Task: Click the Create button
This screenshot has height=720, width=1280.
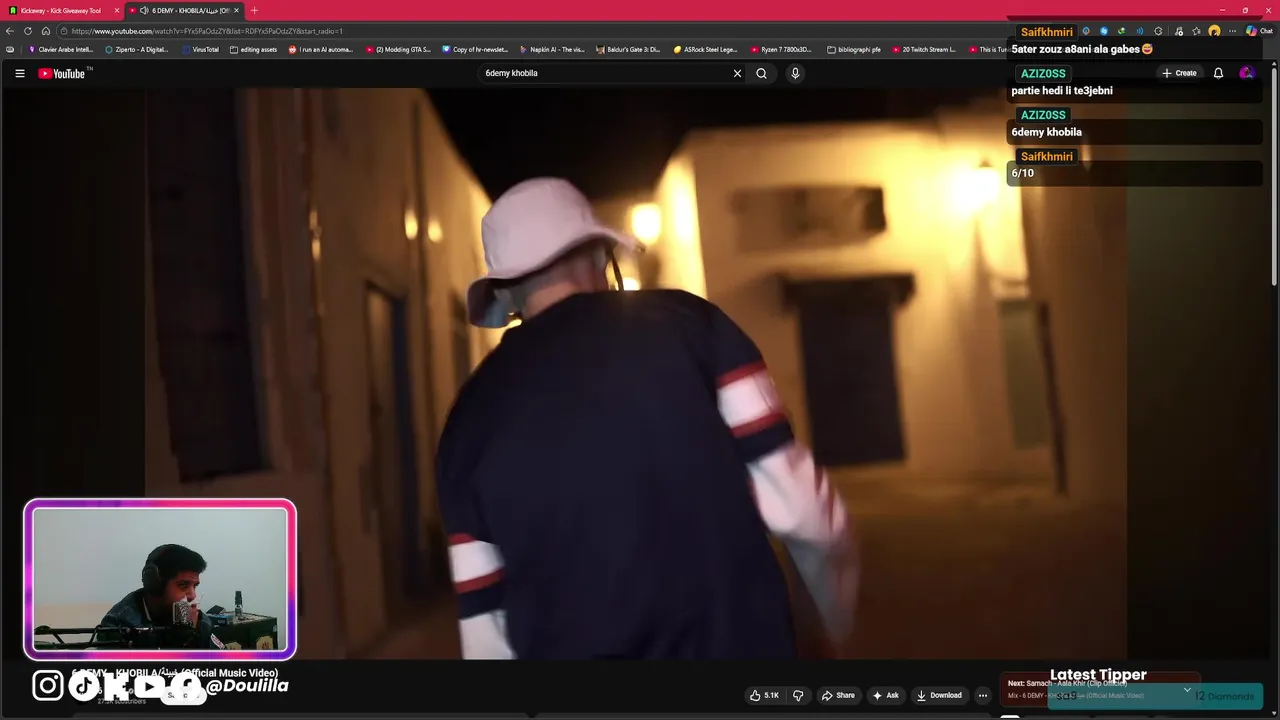Action: (1179, 73)
